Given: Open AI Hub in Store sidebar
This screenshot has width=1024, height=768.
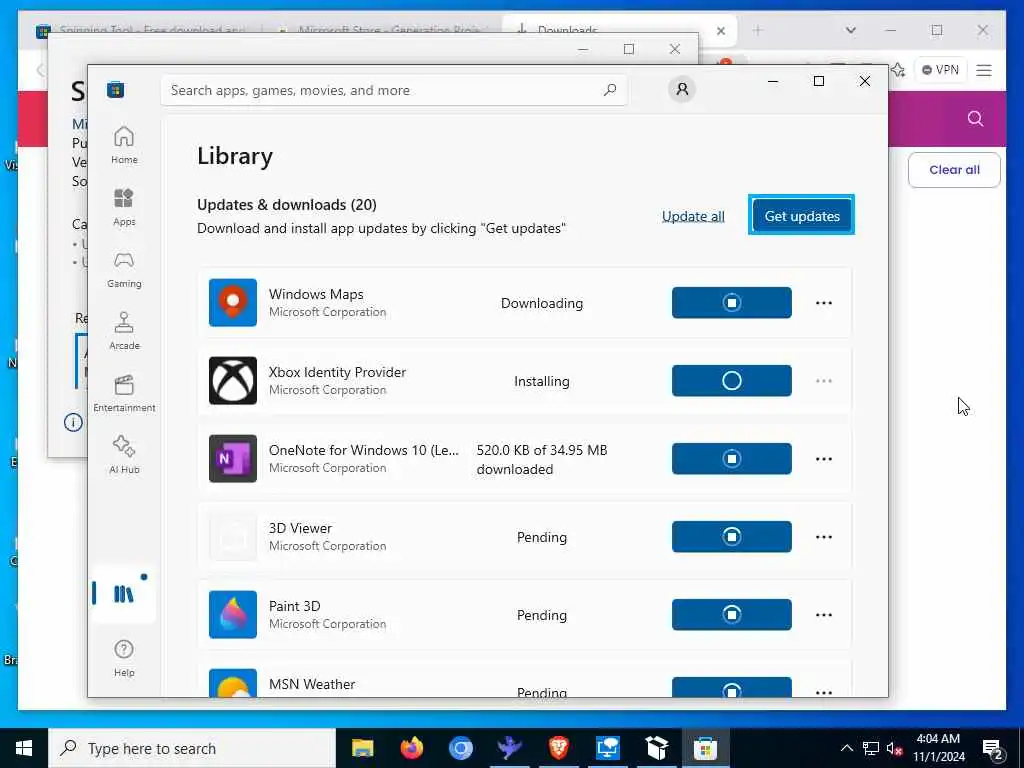Looking at the screenshot, I should click(124, 455).
